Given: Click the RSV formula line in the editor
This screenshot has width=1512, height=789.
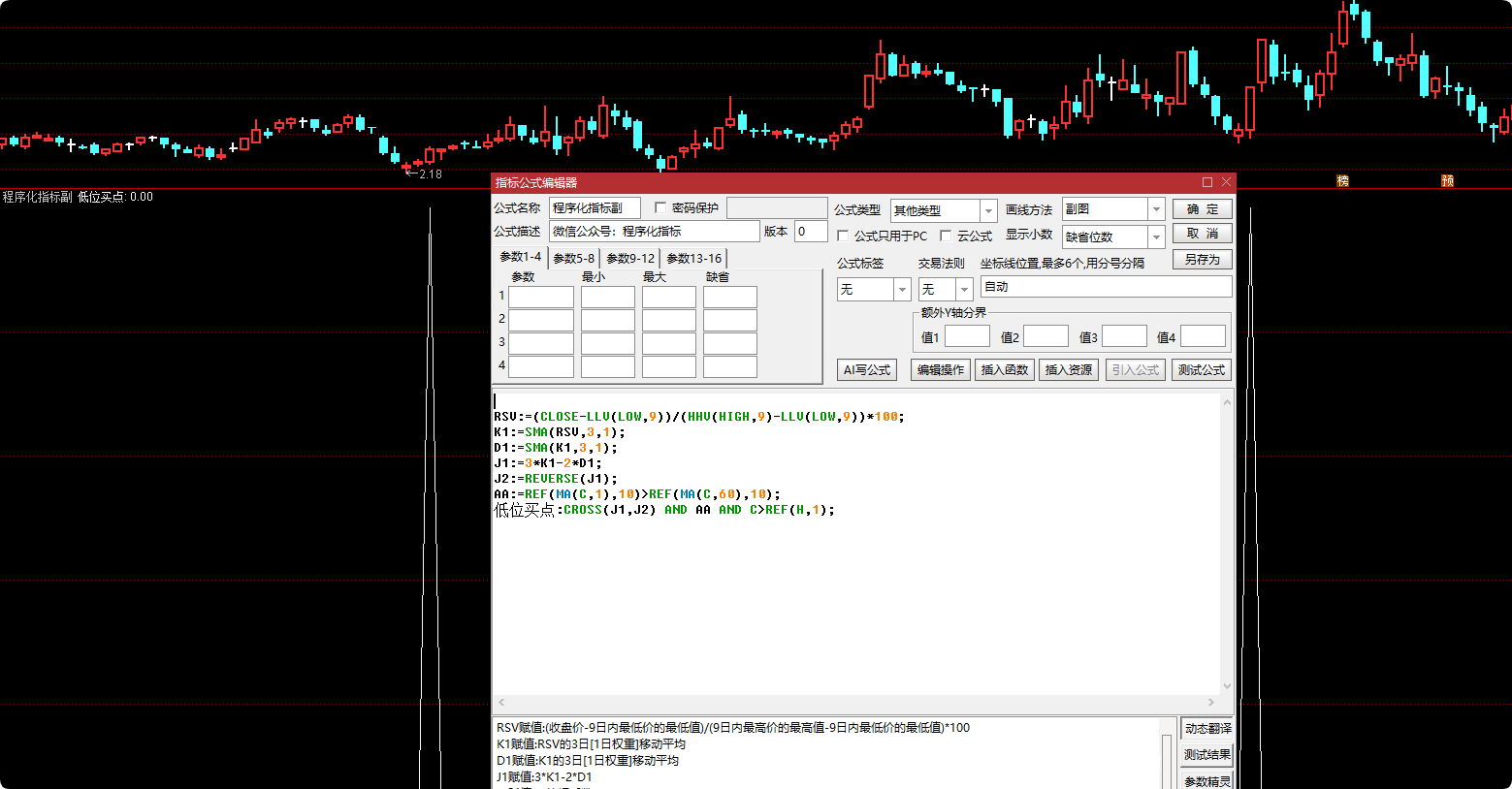Looking at the screenshot, I should pos(698,417).
